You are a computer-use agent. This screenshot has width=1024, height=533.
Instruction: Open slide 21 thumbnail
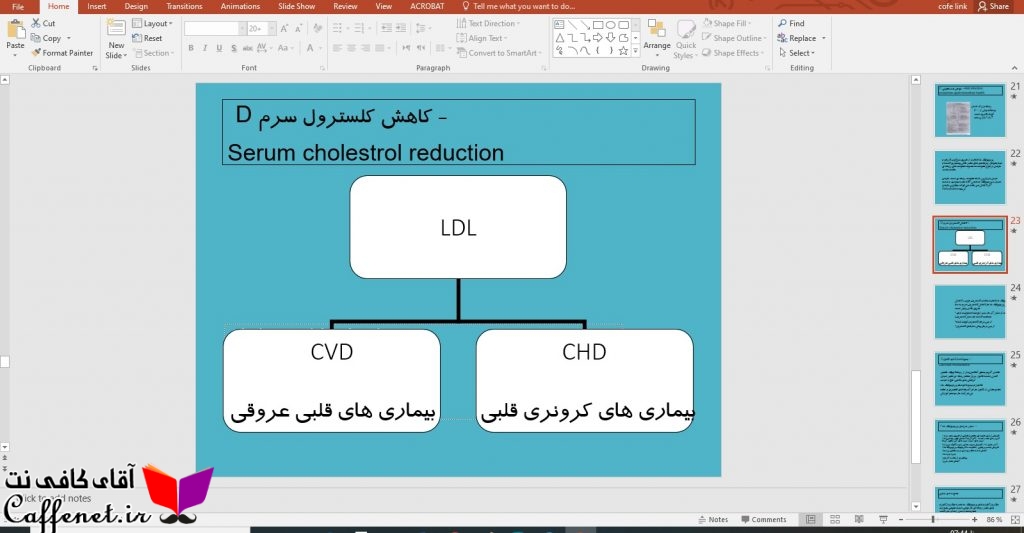(970, 110)
